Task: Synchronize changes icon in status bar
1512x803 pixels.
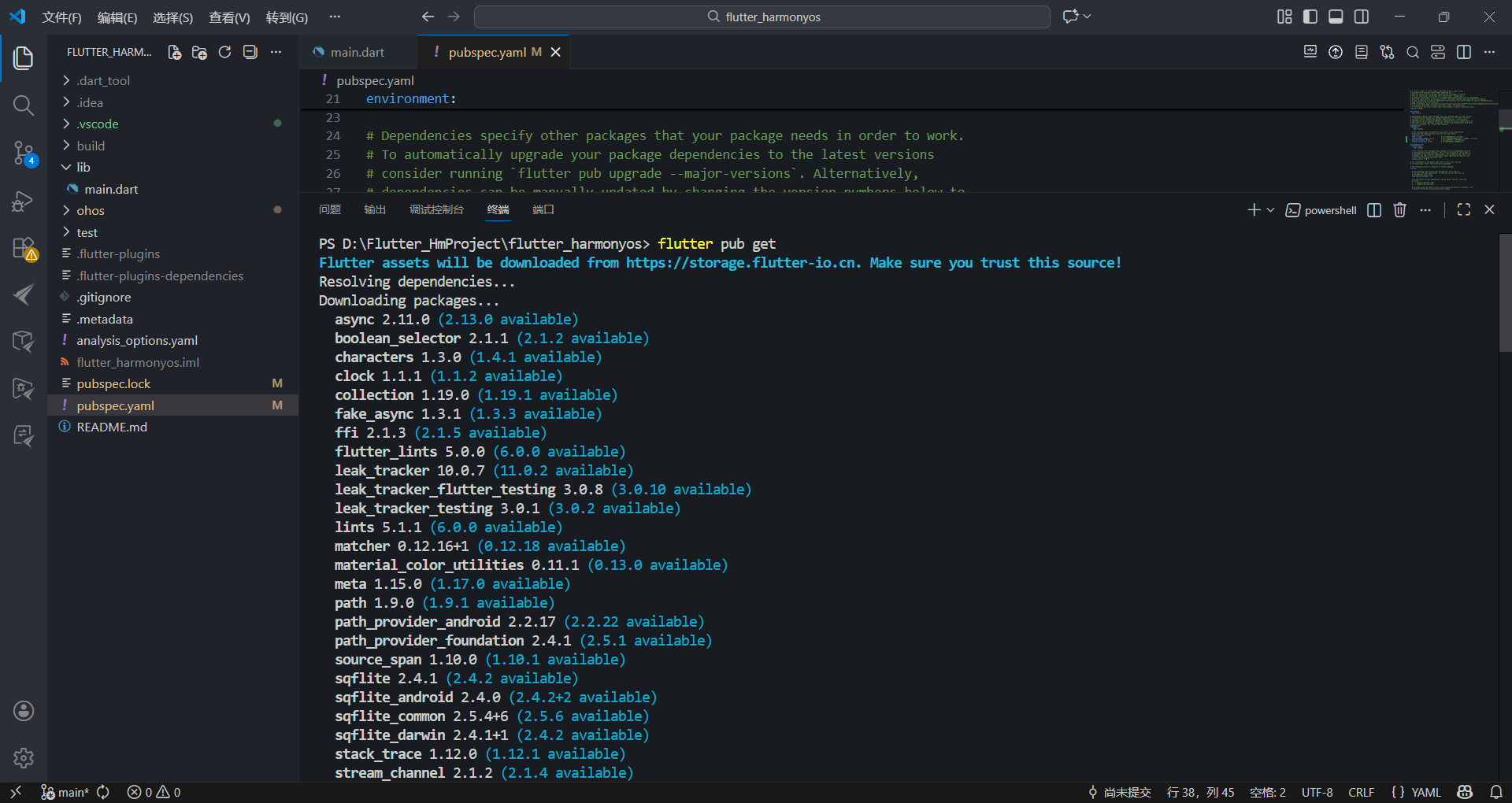Action: [x=103, y=792]
